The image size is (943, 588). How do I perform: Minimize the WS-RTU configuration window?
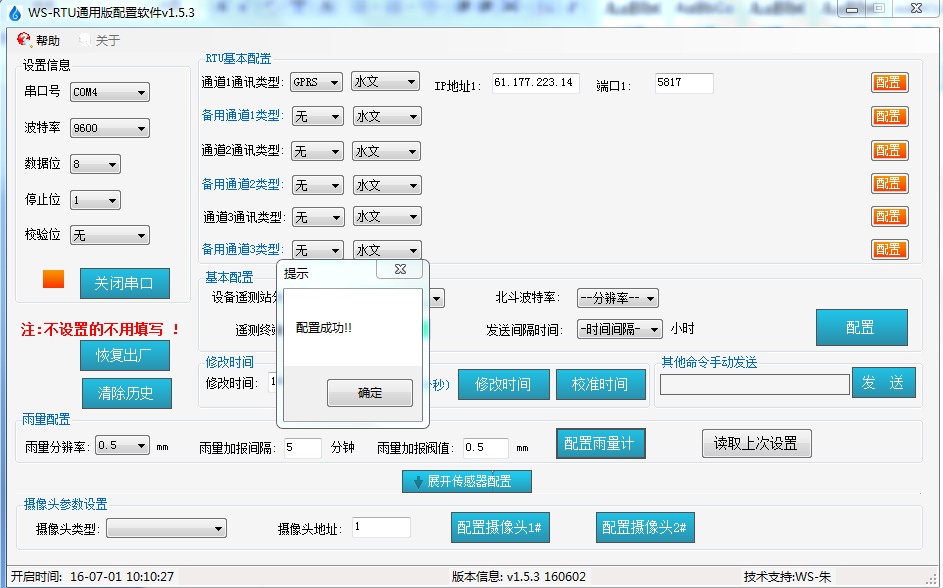click(852, 9)
